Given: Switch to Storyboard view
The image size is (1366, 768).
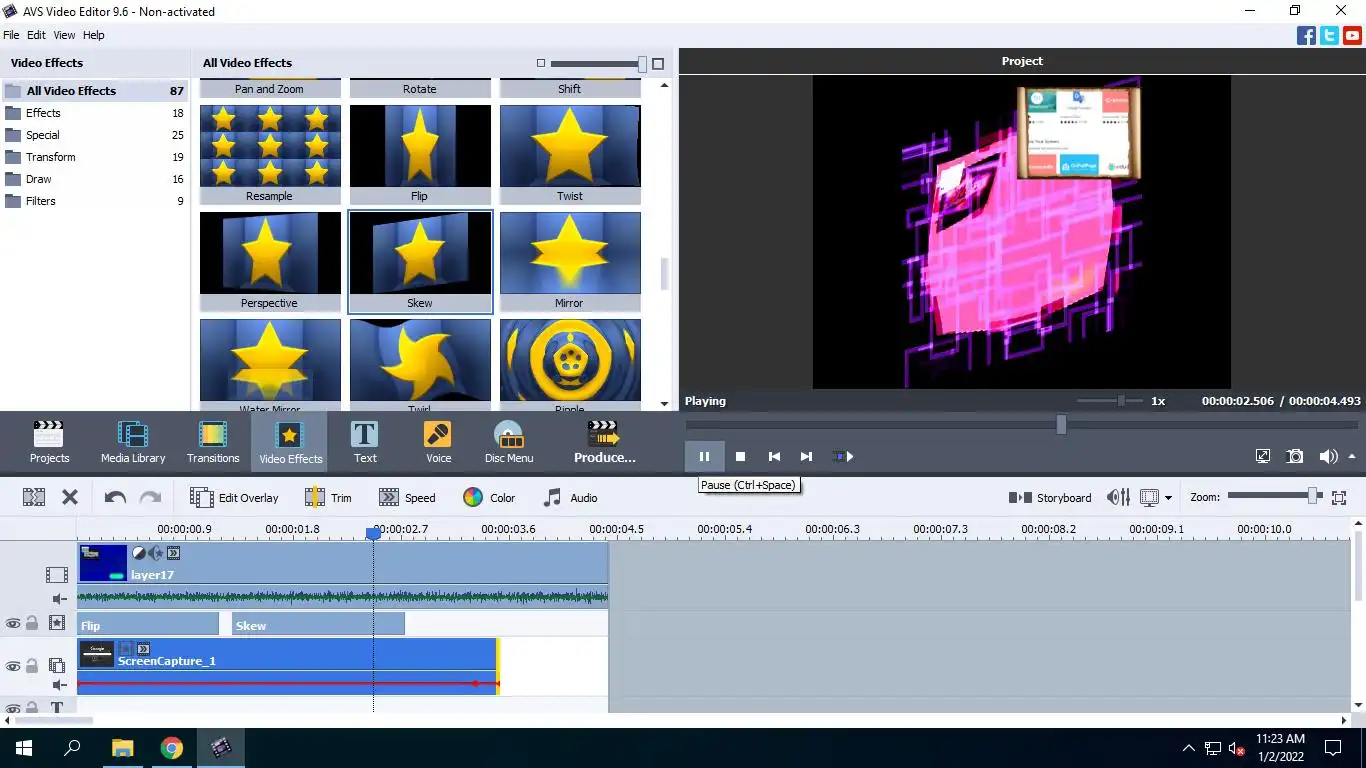Looking at the screenshot, I should (x=1050, y=497).
